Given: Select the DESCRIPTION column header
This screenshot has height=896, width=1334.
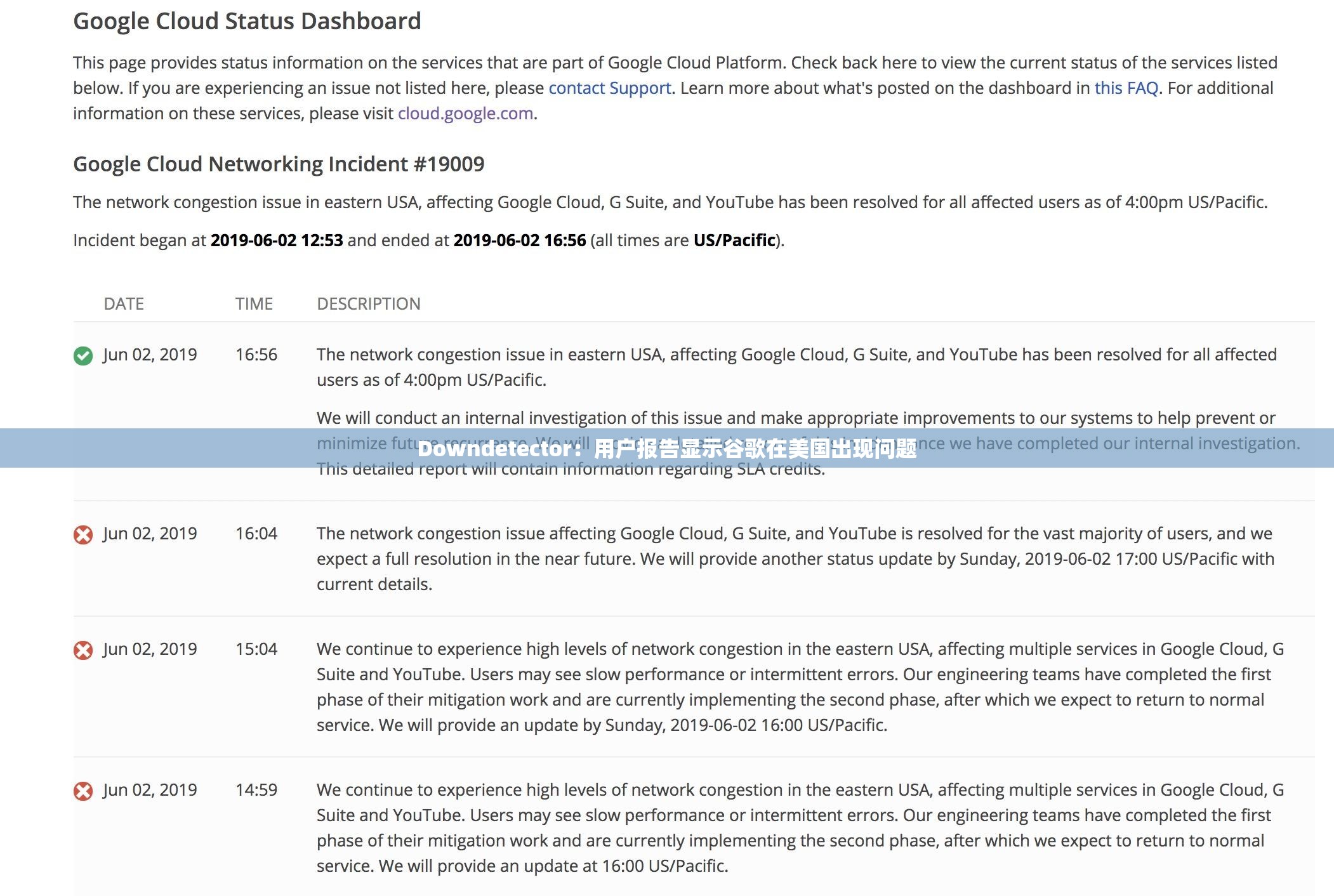Looking at the screenshot, I should [369, 304].
